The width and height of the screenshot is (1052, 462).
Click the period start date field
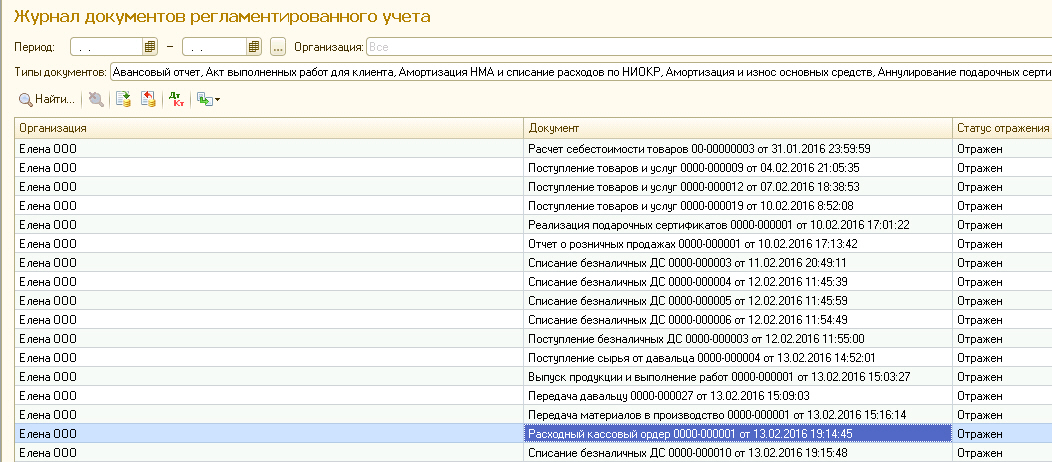click(x=107, y=47)
